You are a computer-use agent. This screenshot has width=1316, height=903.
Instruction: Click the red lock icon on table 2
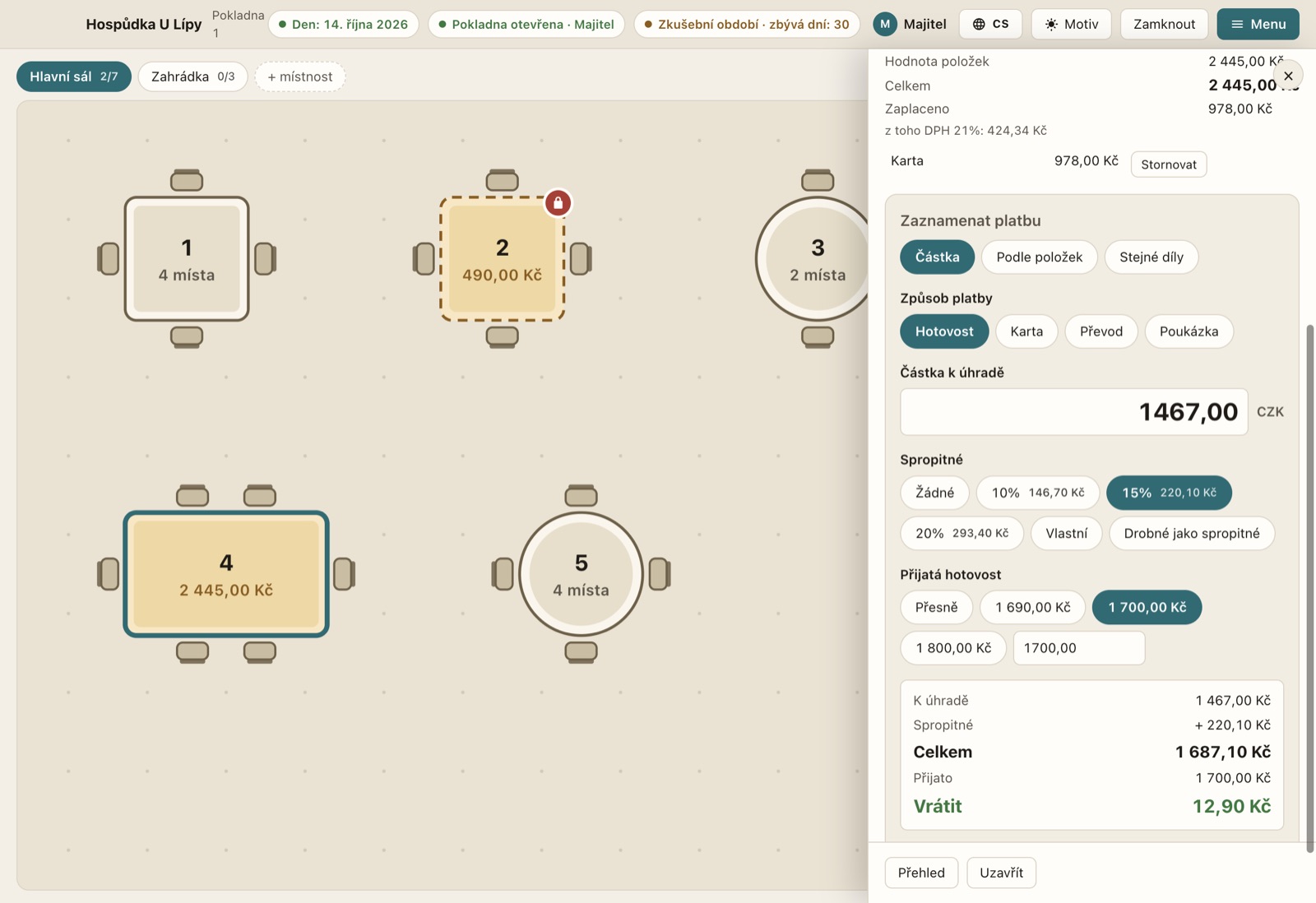pyautogui.click(x=558, y=202)
